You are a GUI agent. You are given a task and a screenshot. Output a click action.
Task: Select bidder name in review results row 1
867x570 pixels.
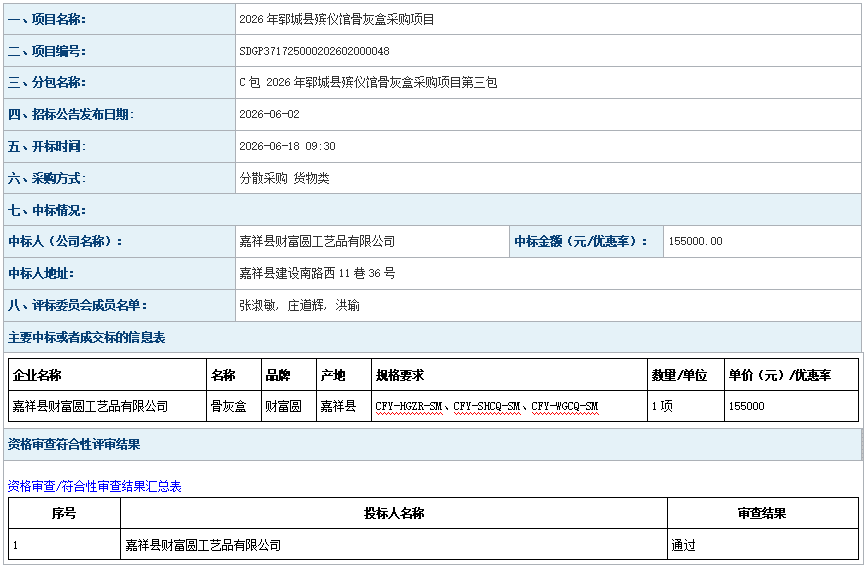(203, 546)
